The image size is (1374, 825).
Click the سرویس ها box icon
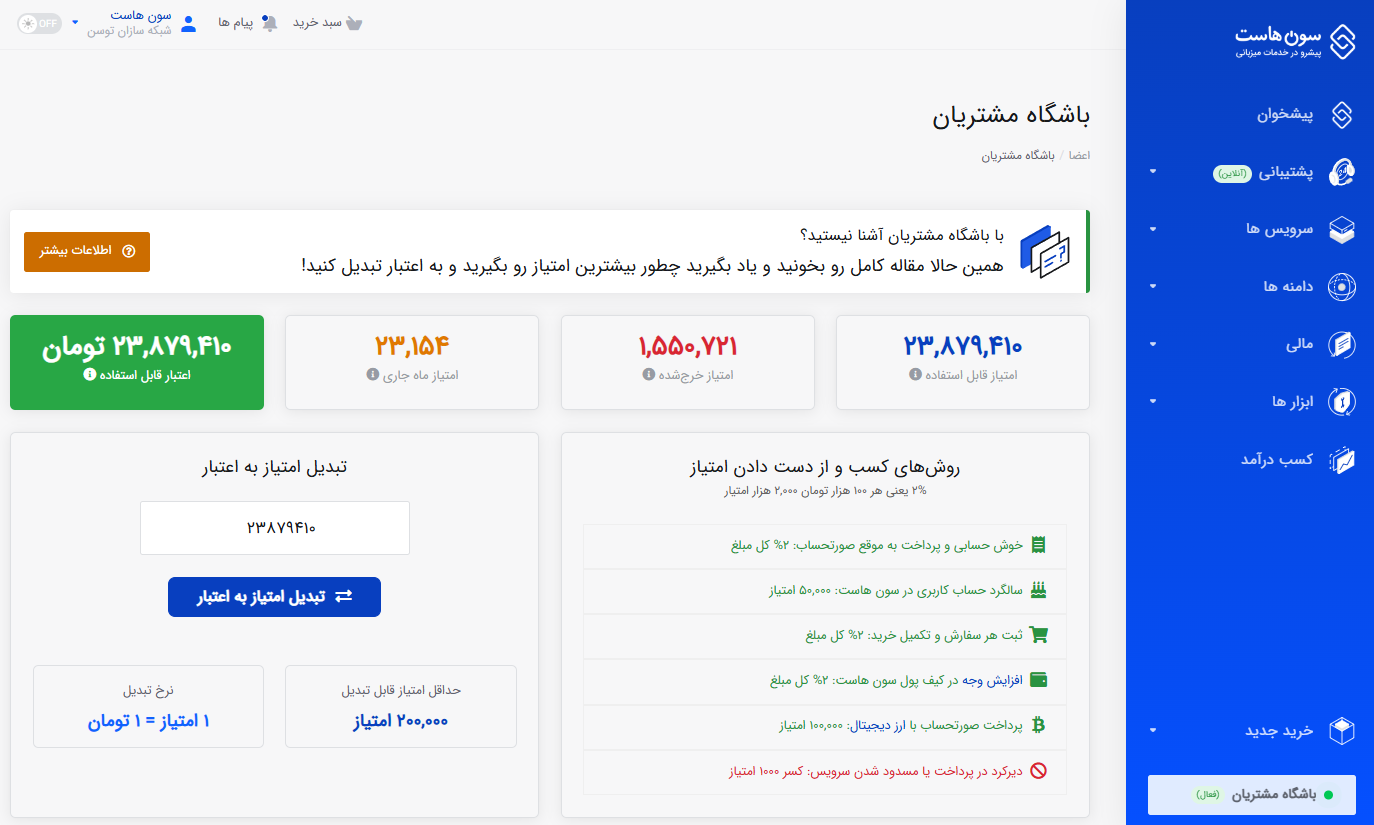click(1341, 230)
